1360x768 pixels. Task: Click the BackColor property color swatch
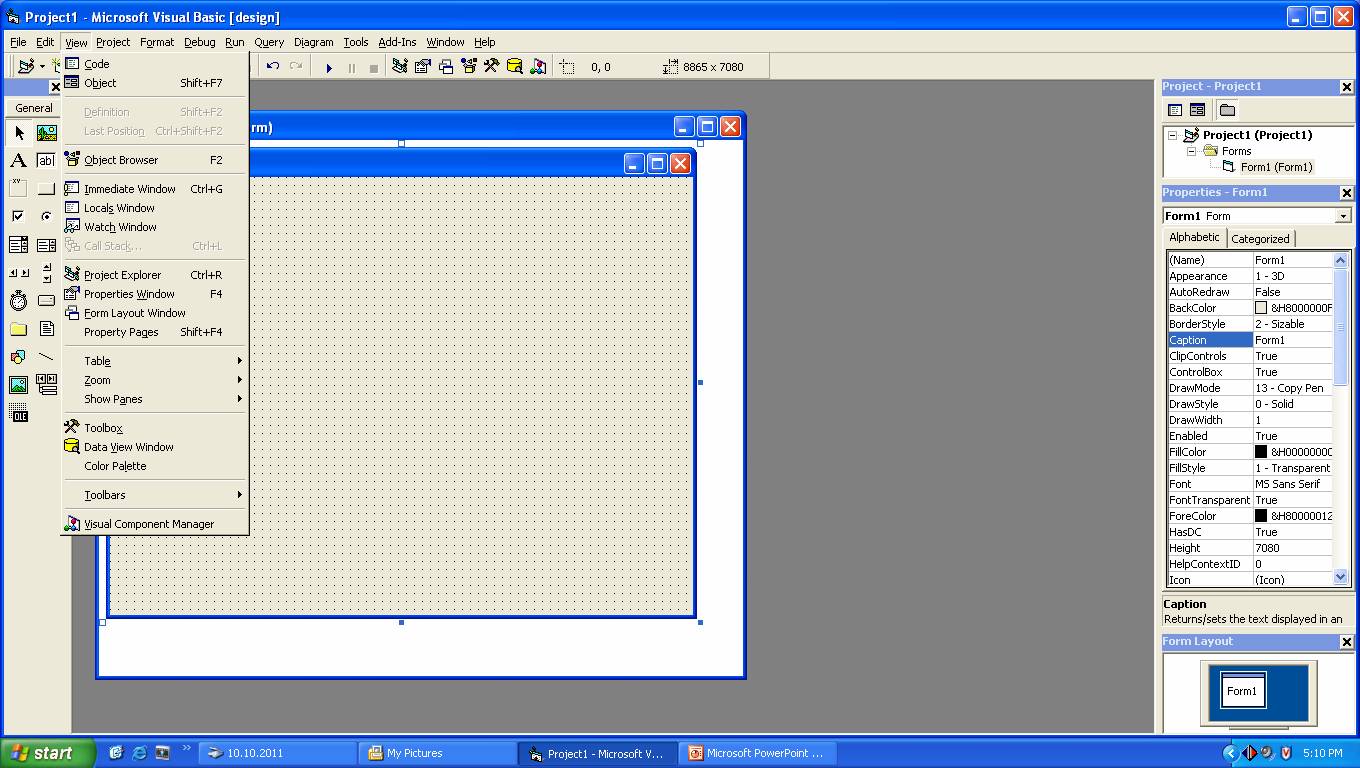[1261, 308]
